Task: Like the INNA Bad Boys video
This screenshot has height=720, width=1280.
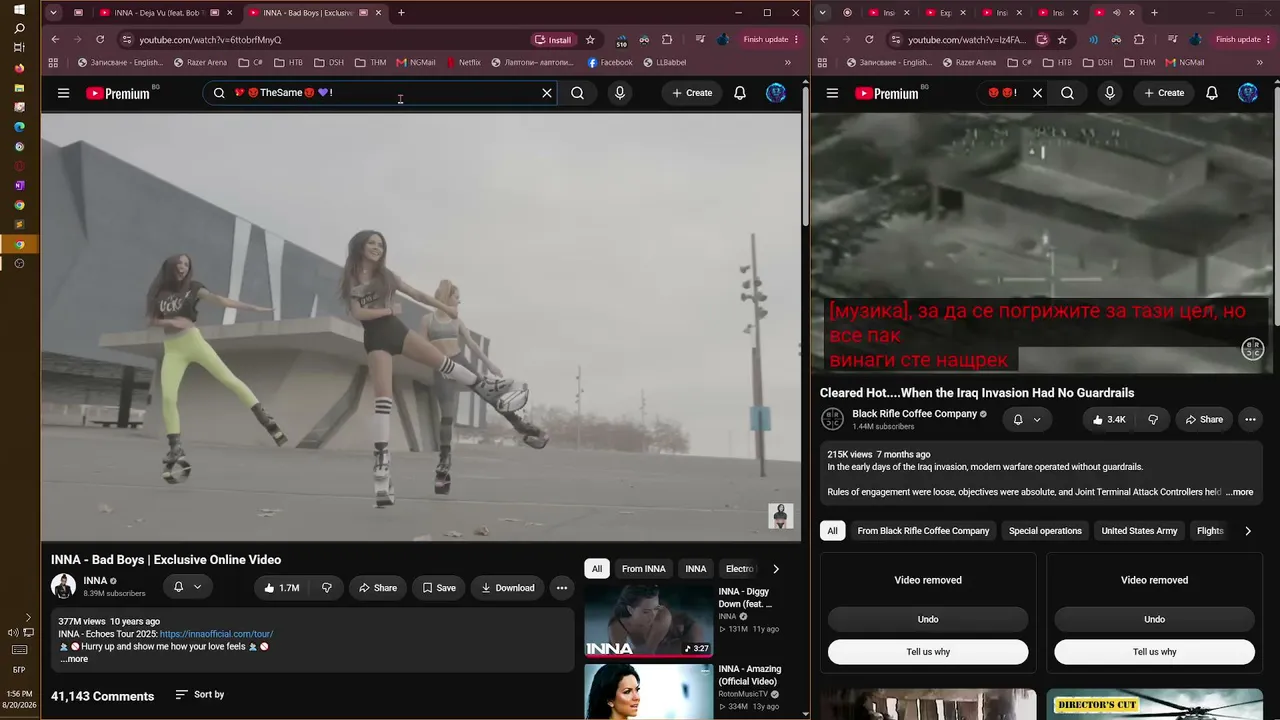Action: pos(282,588)
